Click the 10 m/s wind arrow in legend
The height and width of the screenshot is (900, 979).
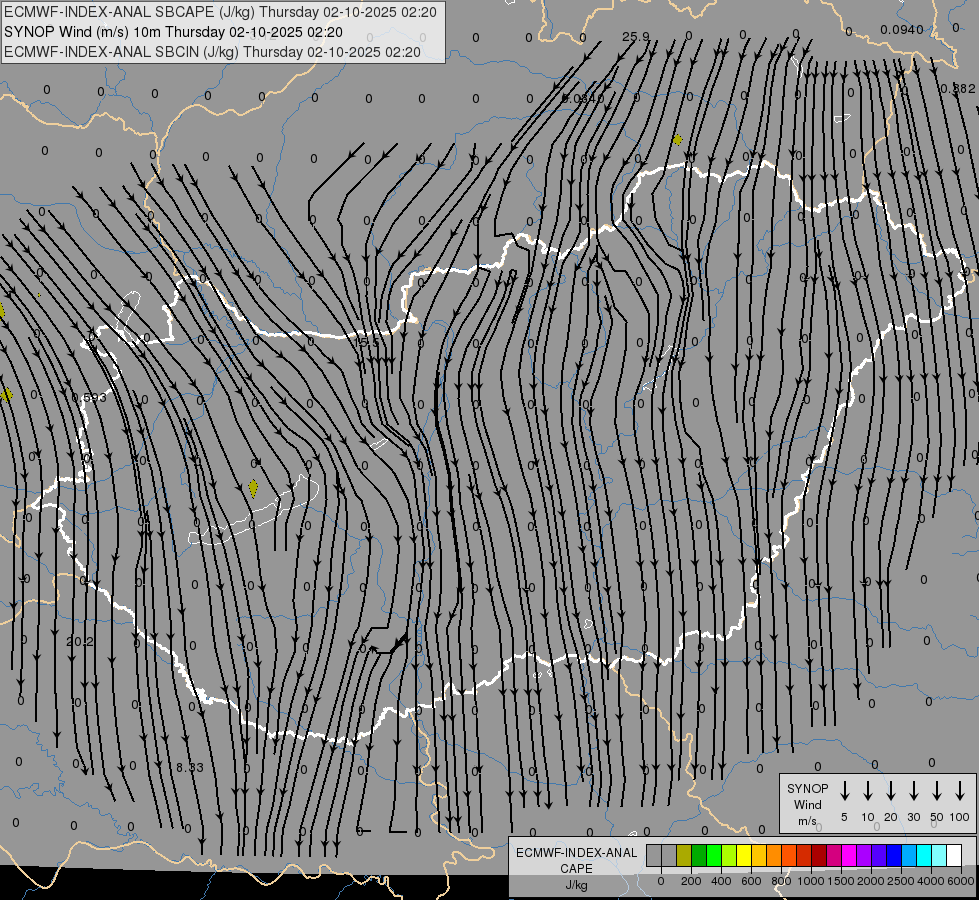[x=868, y=791]
